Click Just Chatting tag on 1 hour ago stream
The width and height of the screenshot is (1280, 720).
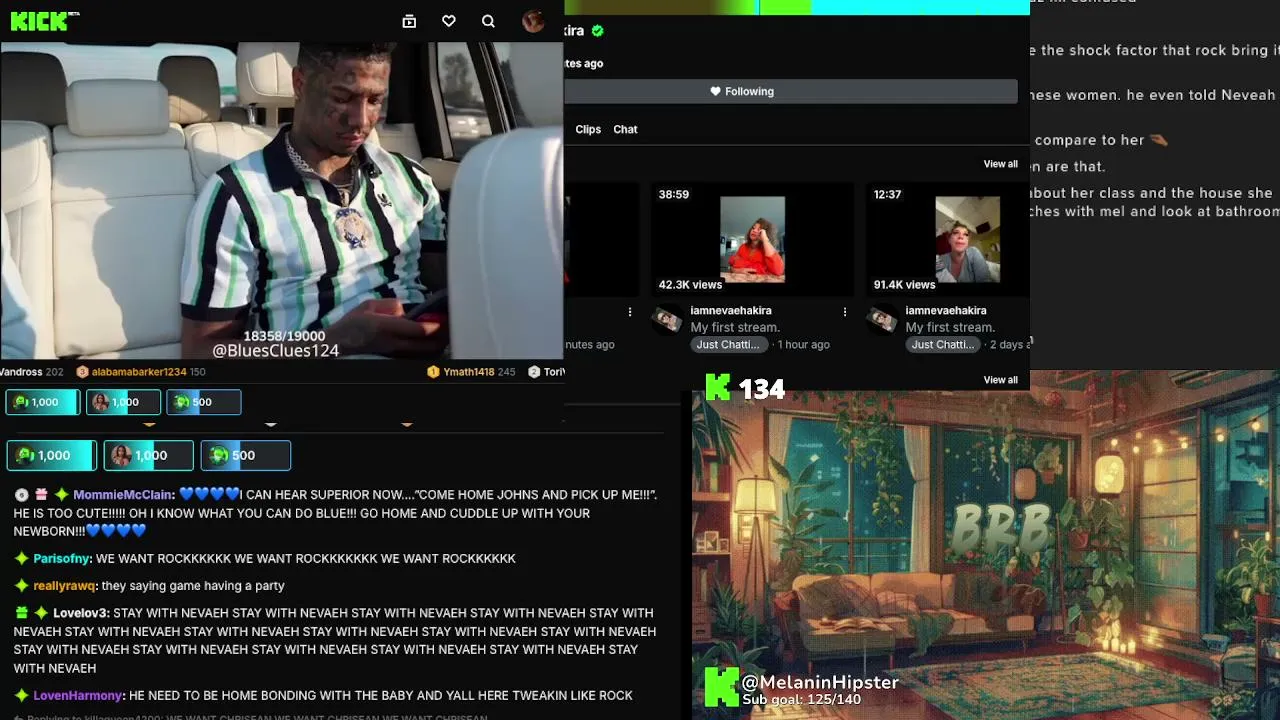pyautogui.click(x=728, y=345)
